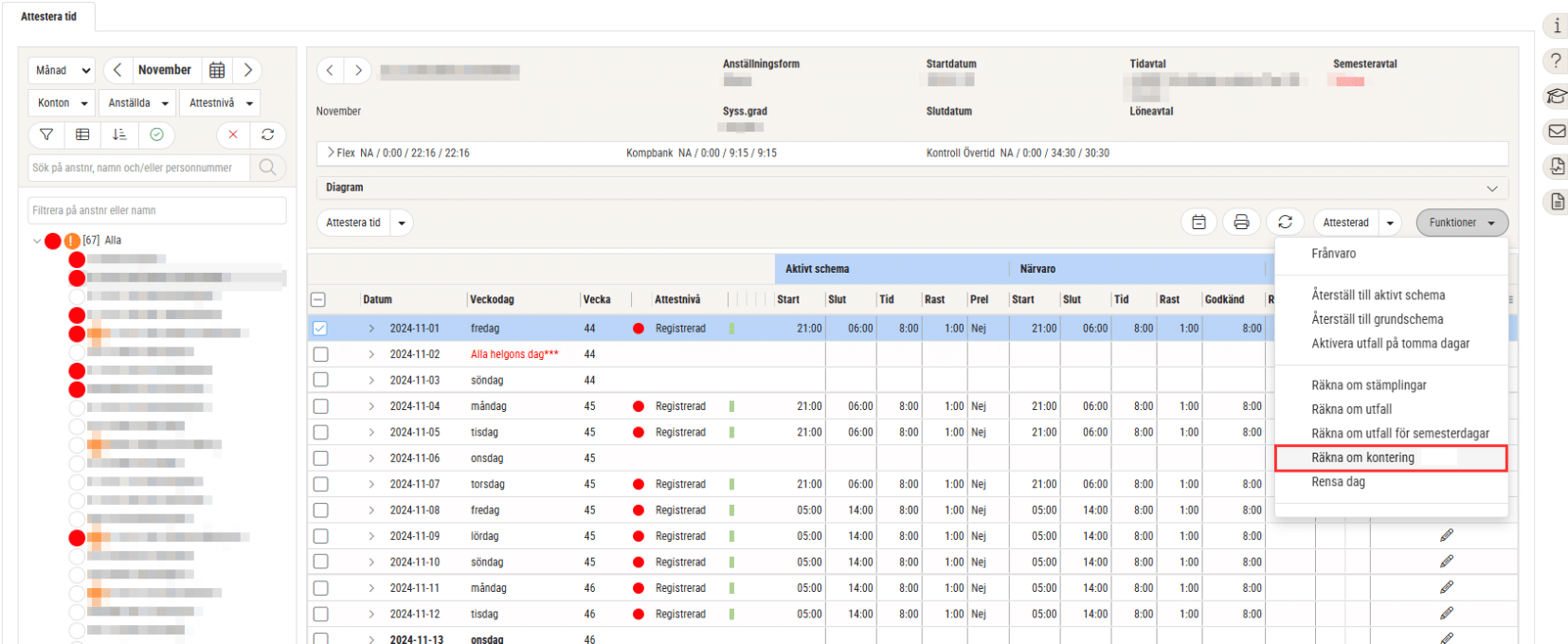Open the arrow dropdown next to Attesterad

click(x=1390, y=223)
